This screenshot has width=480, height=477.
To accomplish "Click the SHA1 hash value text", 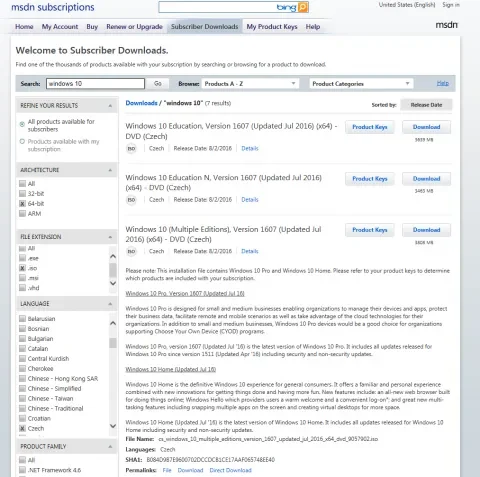I will (x=211, y=460).
